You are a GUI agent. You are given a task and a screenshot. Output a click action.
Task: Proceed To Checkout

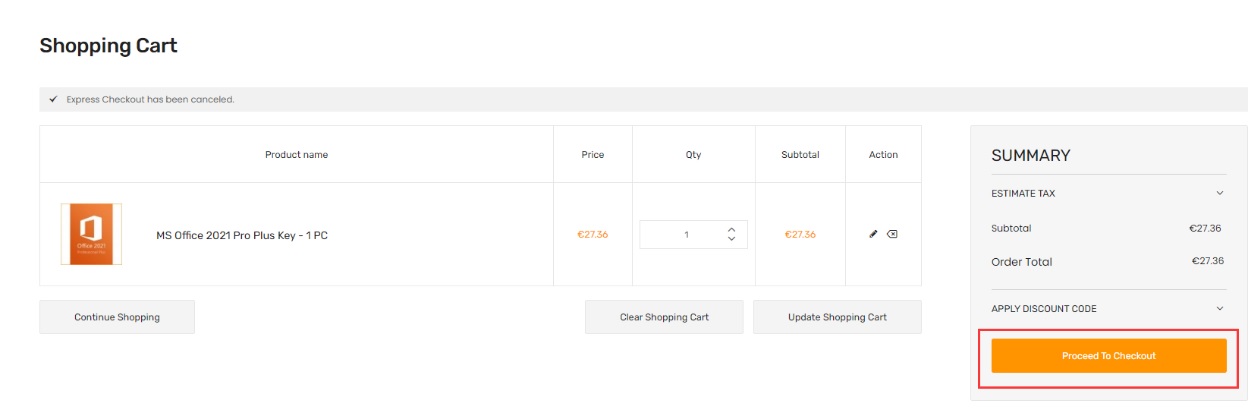click(1109, 356)
